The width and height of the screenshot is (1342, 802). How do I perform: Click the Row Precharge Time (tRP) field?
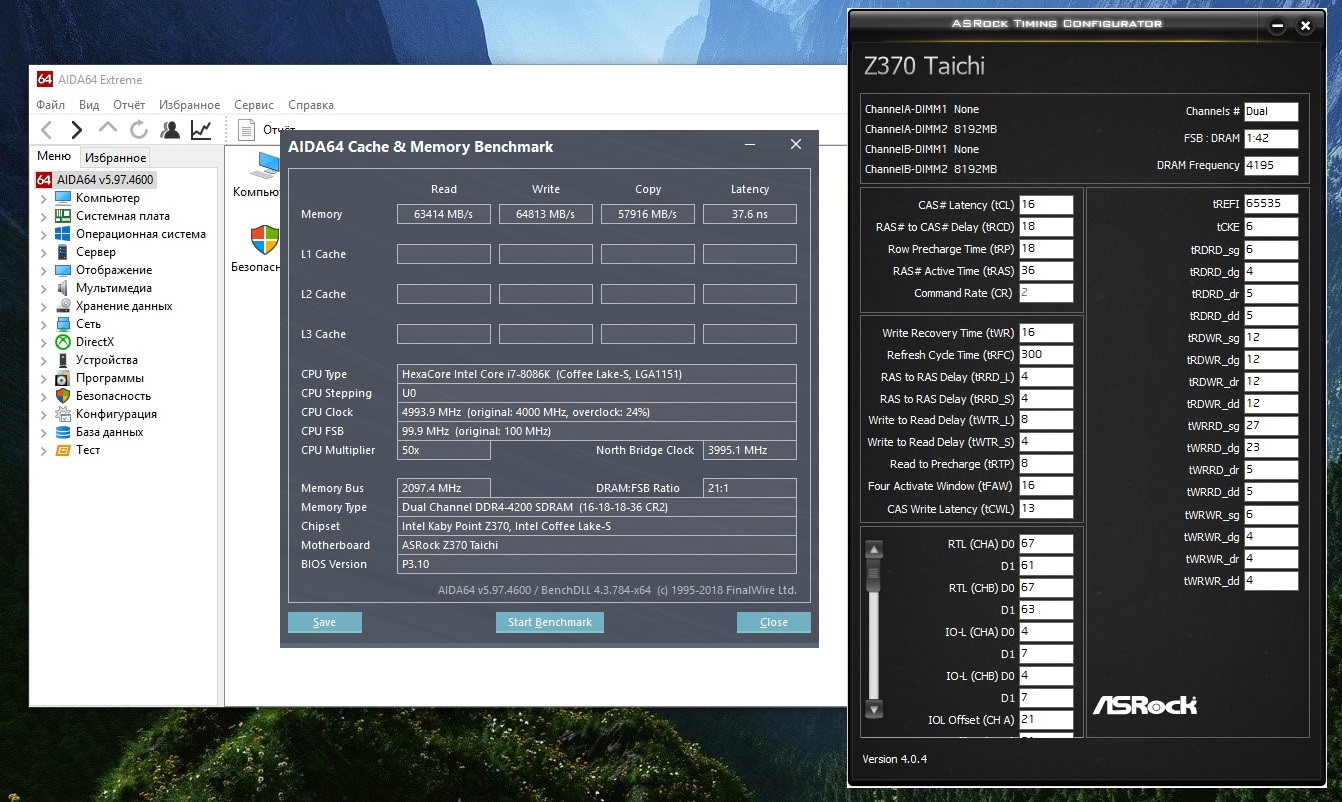point(1045,249)
